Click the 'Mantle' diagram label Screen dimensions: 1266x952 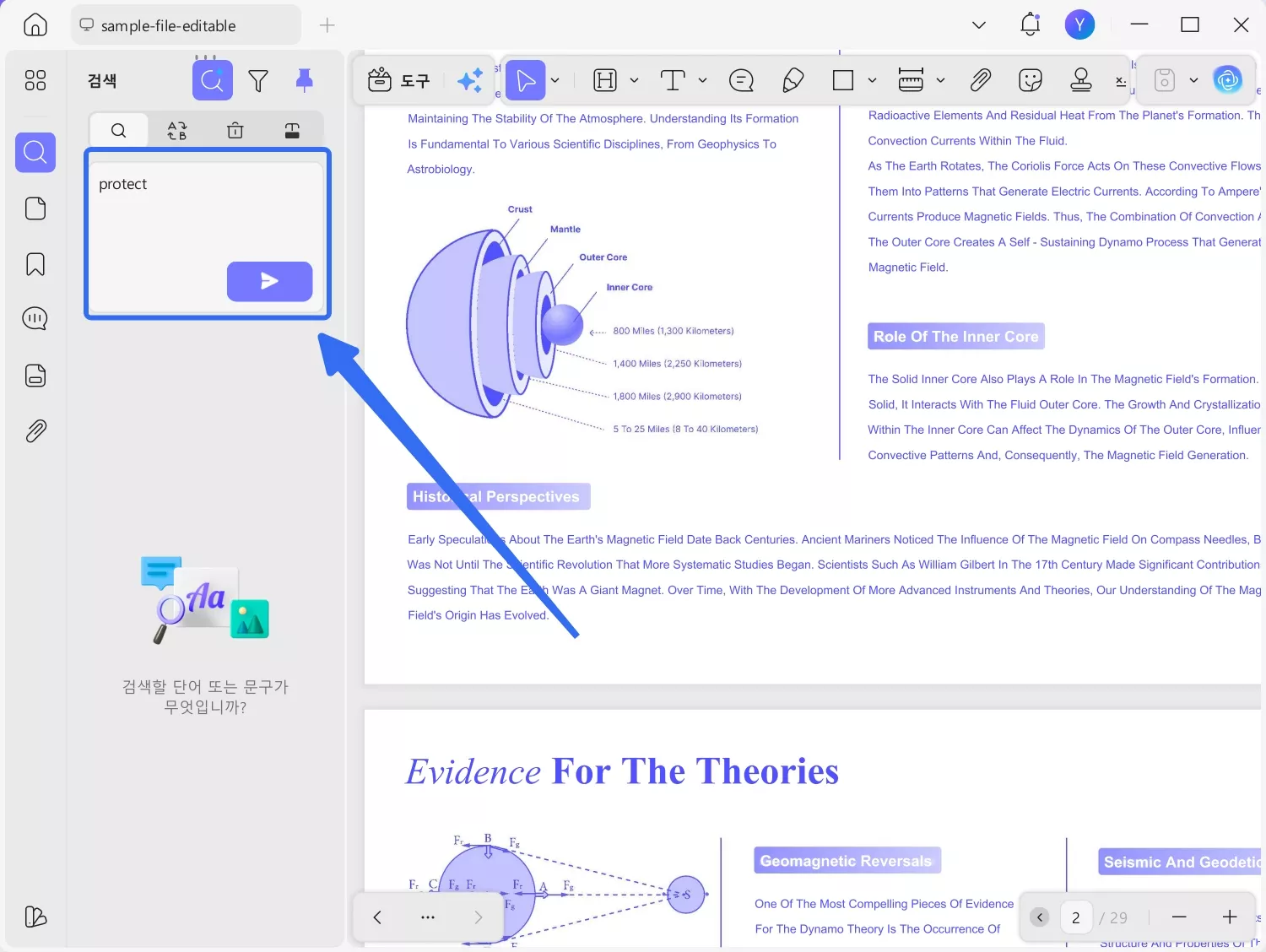(x=565, y=230)
